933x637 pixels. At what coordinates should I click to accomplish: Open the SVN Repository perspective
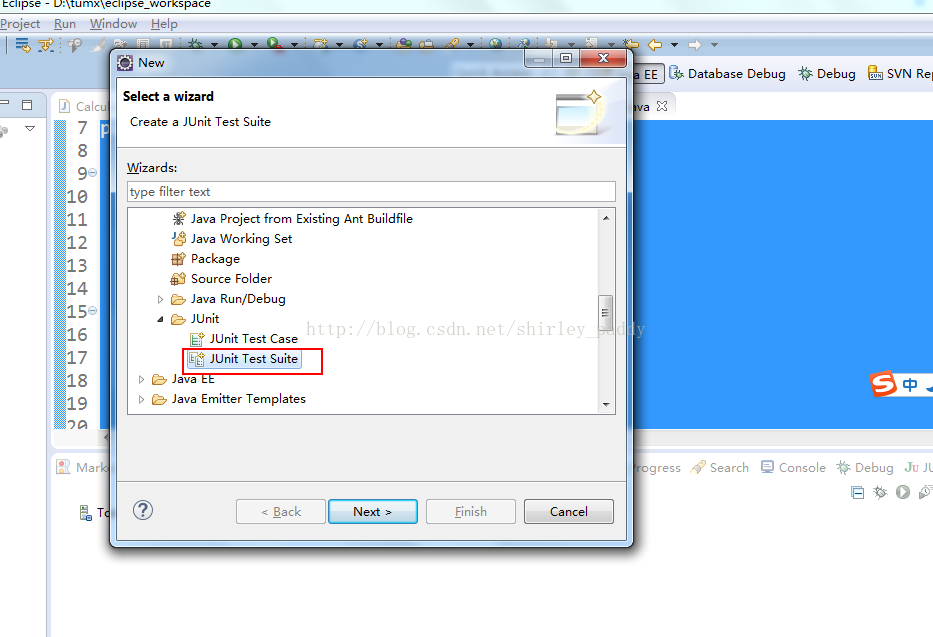tap(900, 74)
